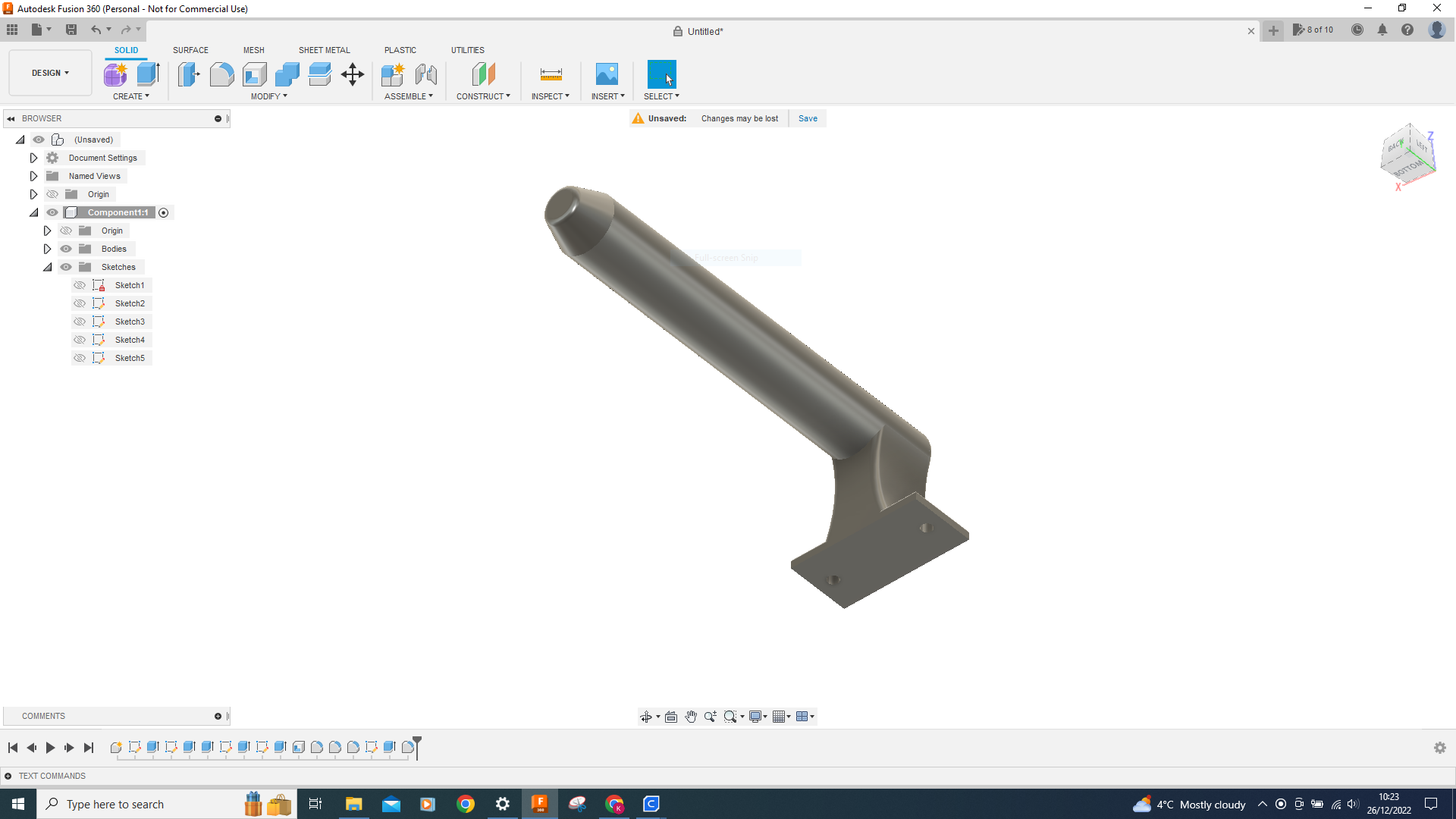1456x819 pixels.
Task: Open the CONSTRUCT menu
Action: click(x=483, y=96)
